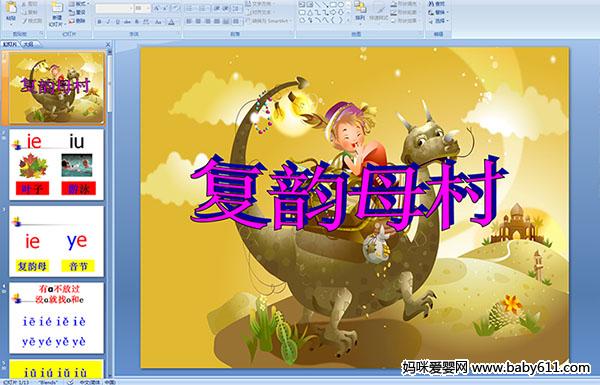
Task: Click the font color icon with letter A
Action: point(172,22)
